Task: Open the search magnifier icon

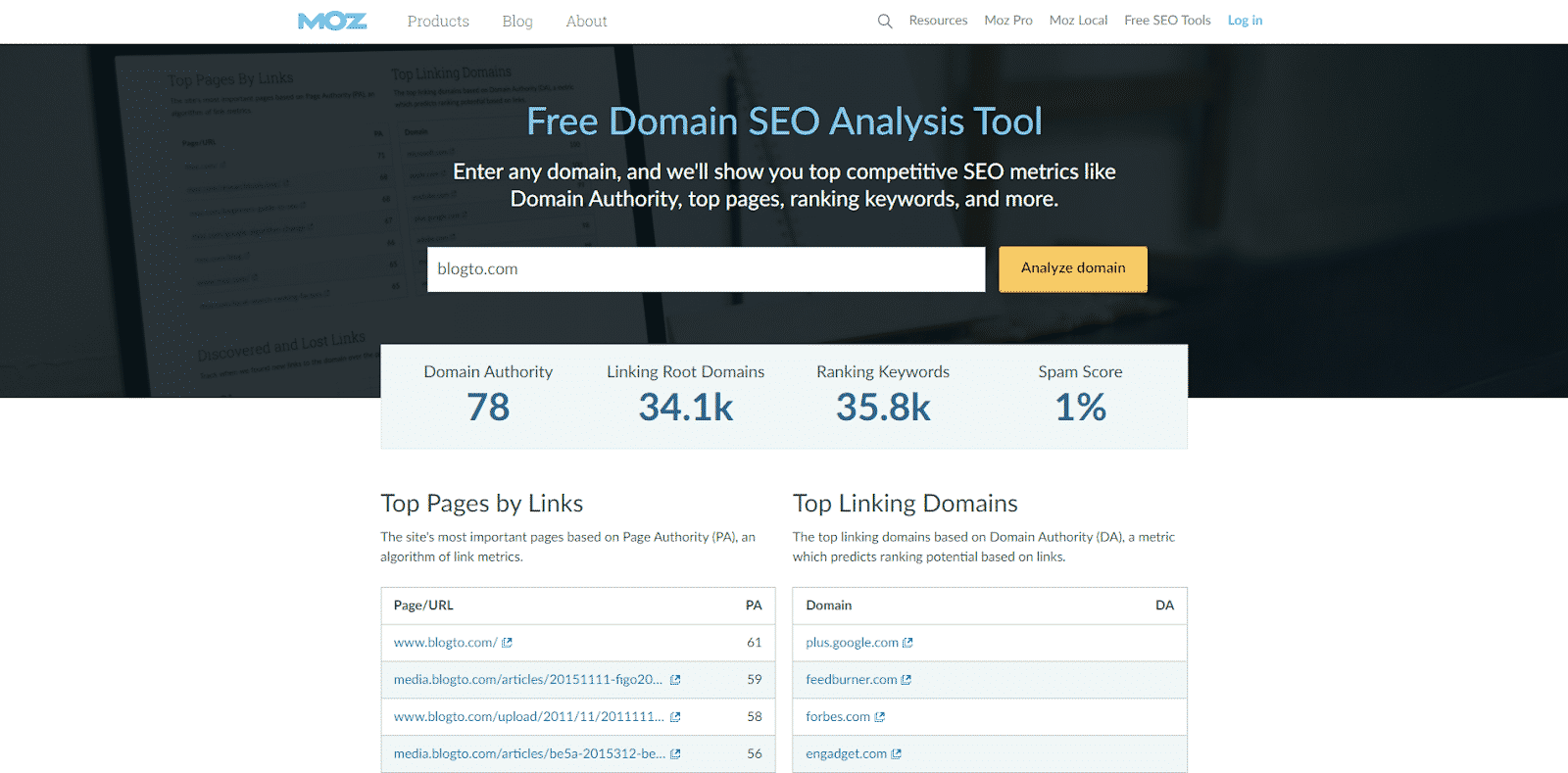Action: point(885,21)
